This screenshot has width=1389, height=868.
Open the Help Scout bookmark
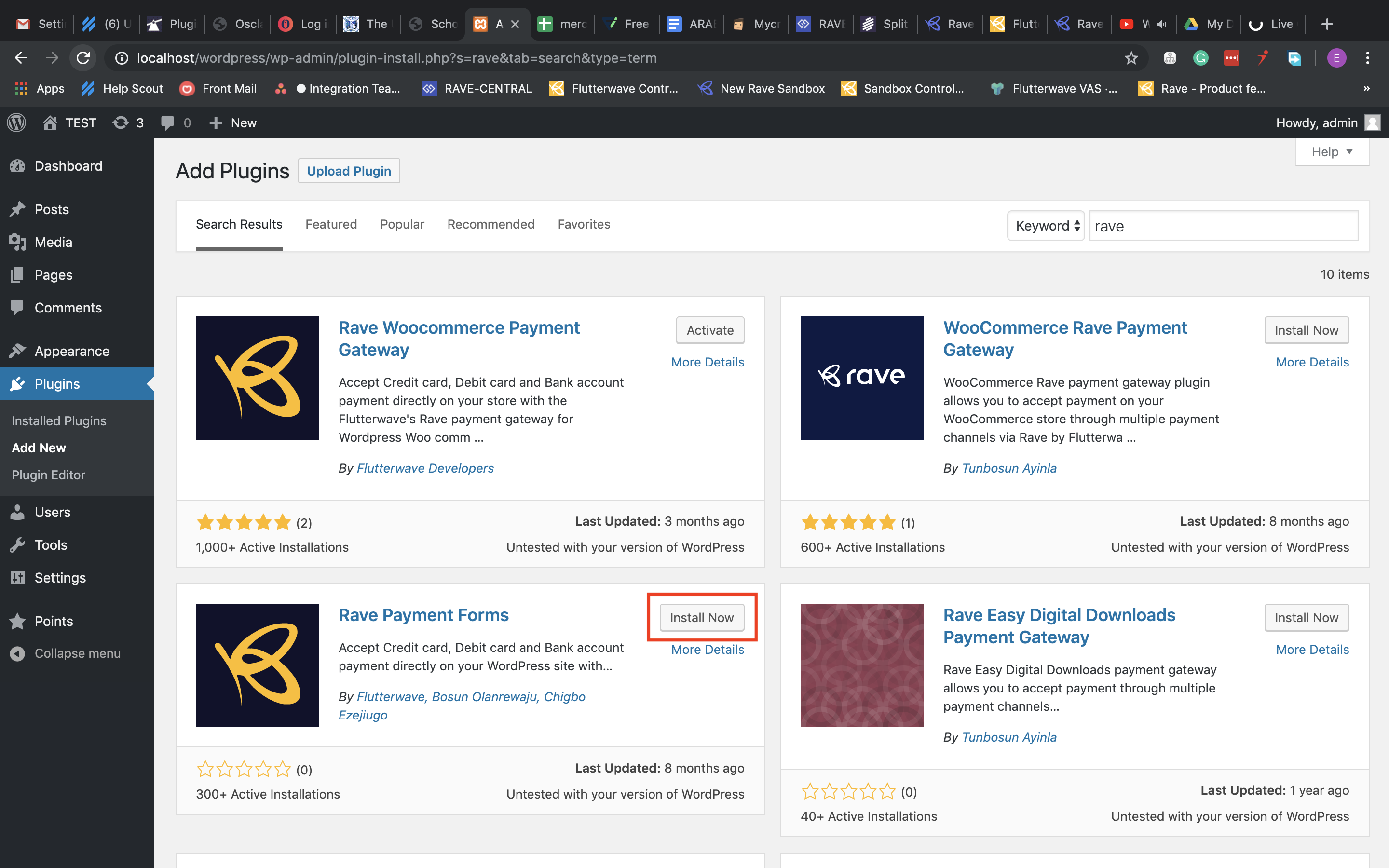[122, 88]
